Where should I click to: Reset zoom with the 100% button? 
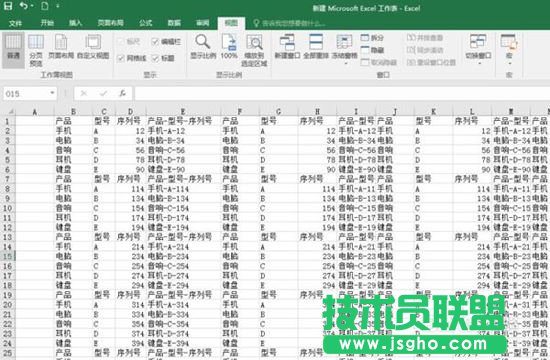pos(229,47)
